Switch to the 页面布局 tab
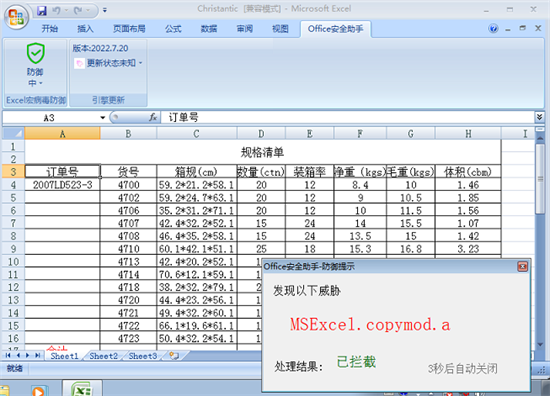This screenshot has width=550, height=396. pyautogui.click(x=129, y=29)
